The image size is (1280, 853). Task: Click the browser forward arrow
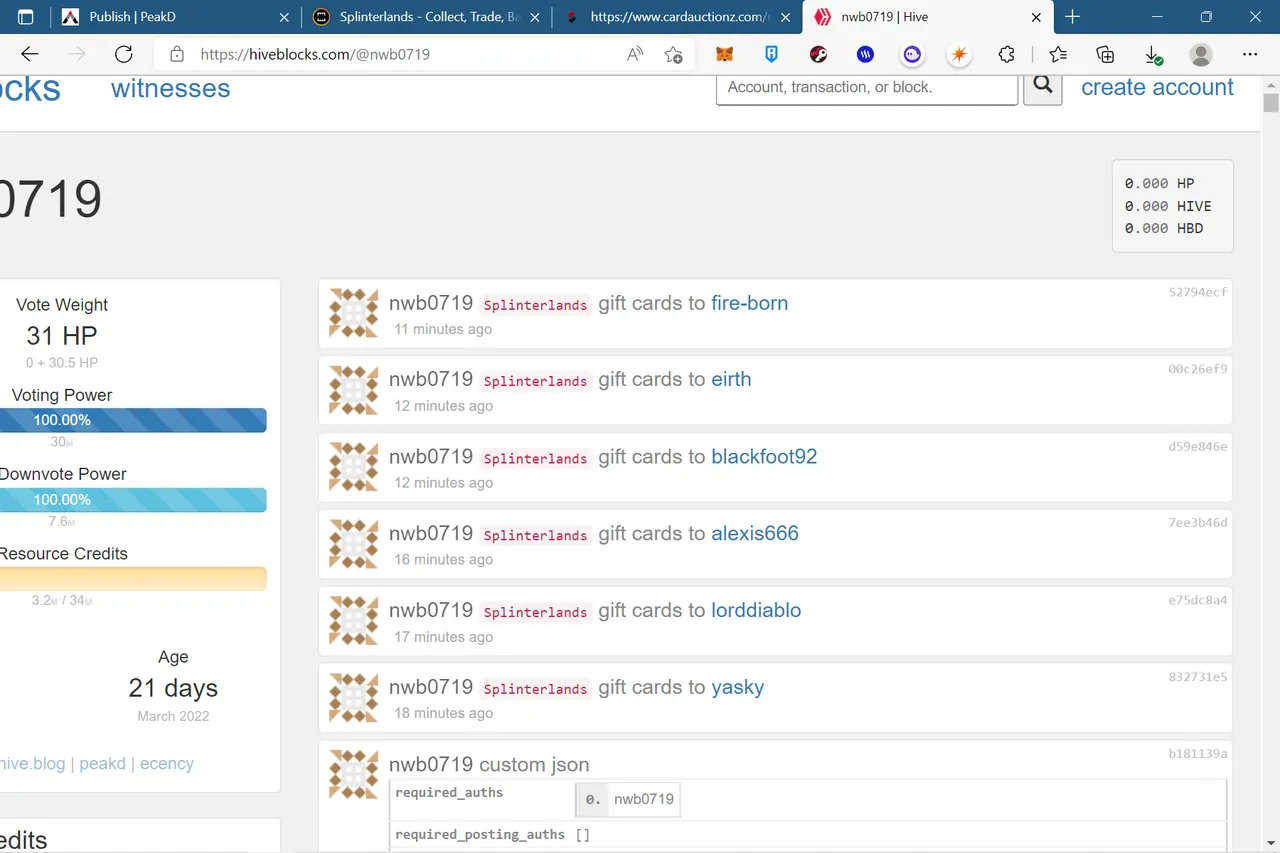click(77, 54)
